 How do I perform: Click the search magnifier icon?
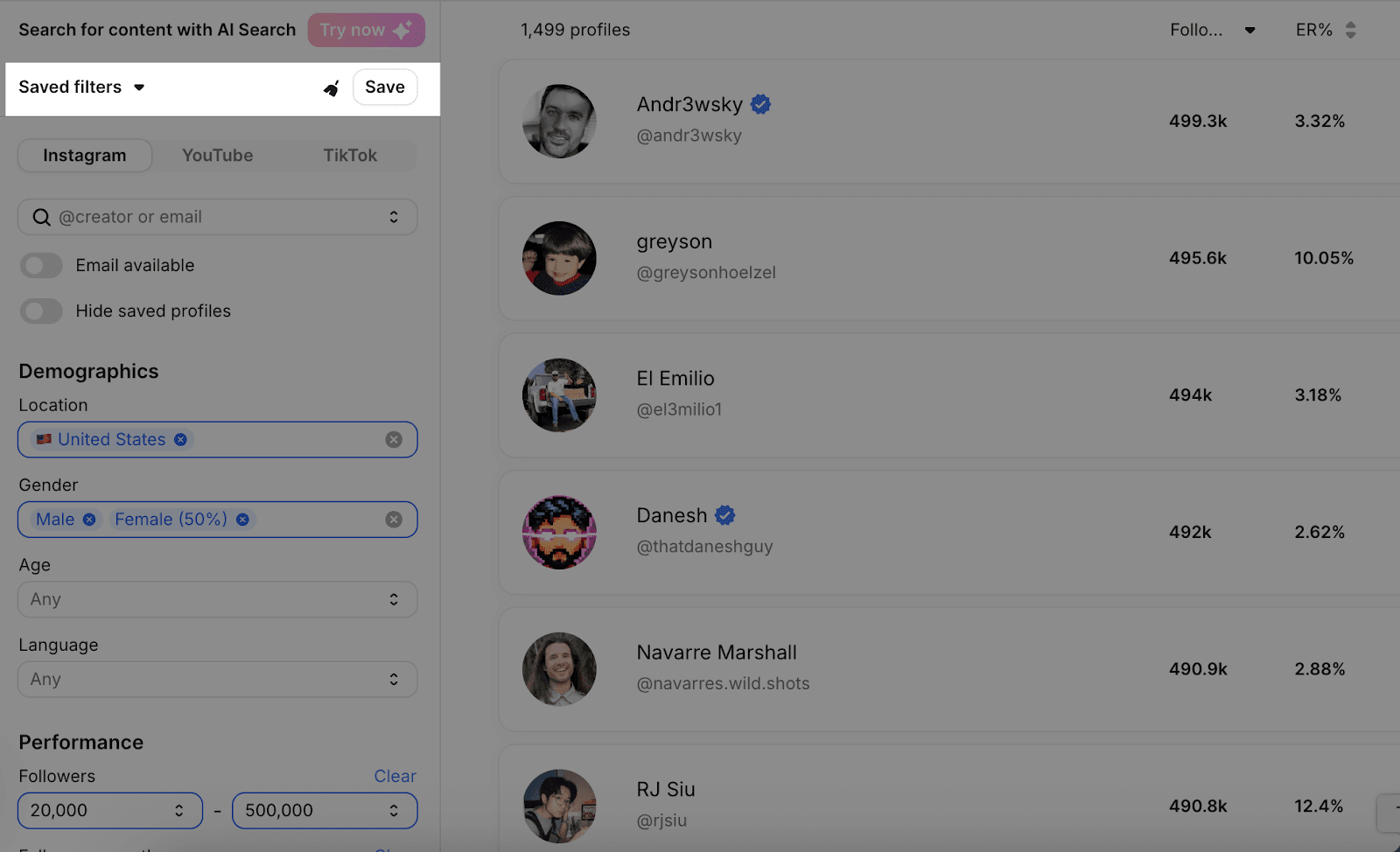tap(41, 217)
